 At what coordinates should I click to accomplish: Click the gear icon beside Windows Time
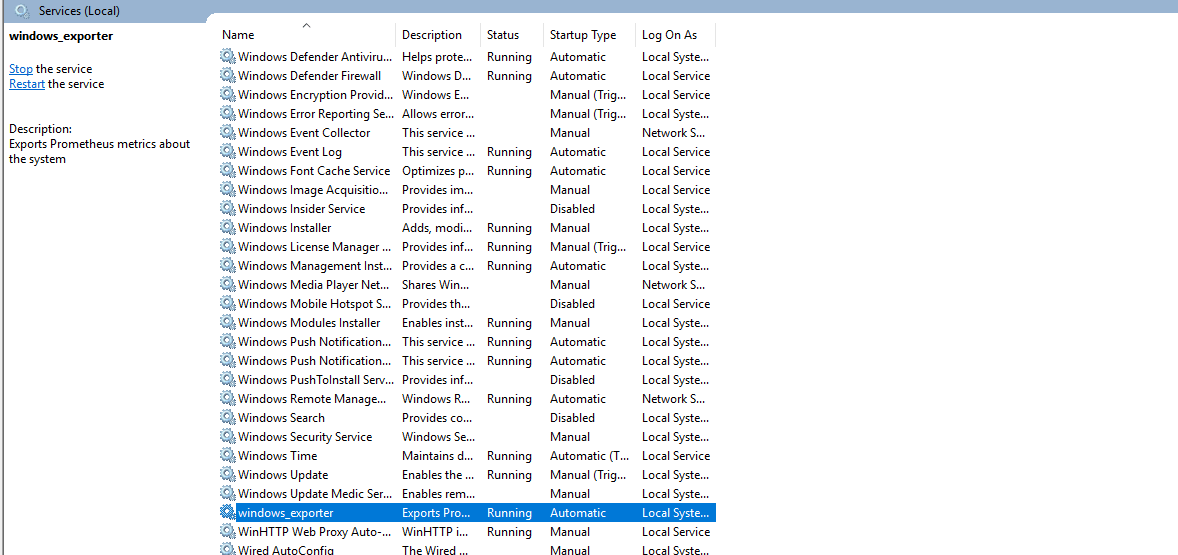pos(228,456)
